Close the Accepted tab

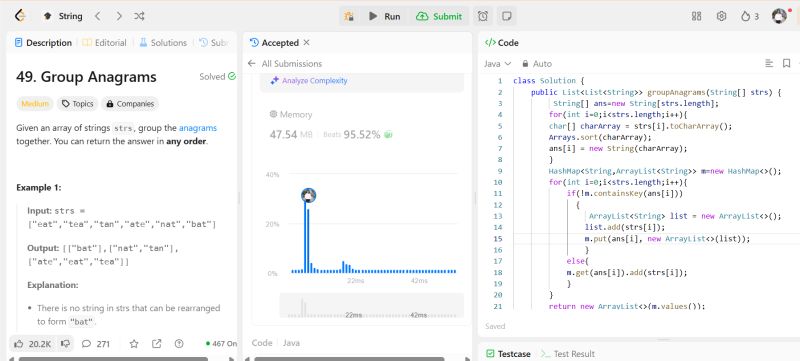point(306,43)
